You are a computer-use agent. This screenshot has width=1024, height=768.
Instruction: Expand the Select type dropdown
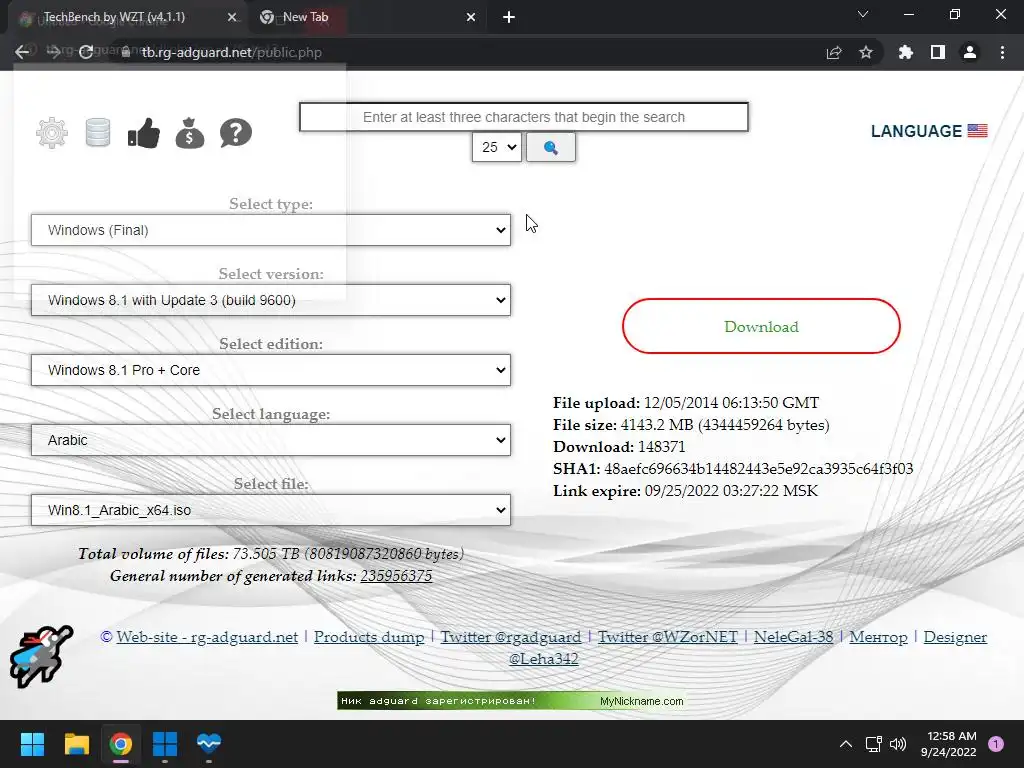pos(271,230)
